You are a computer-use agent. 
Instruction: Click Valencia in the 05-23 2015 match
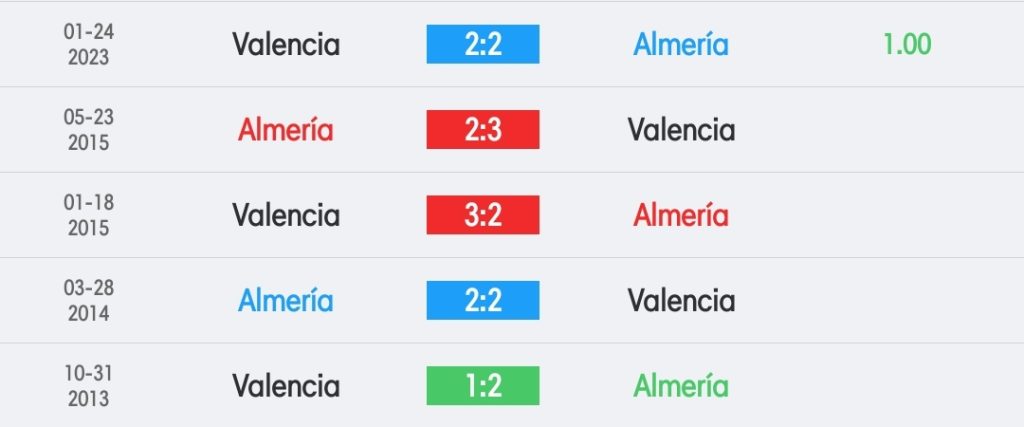tap(681, 129)
